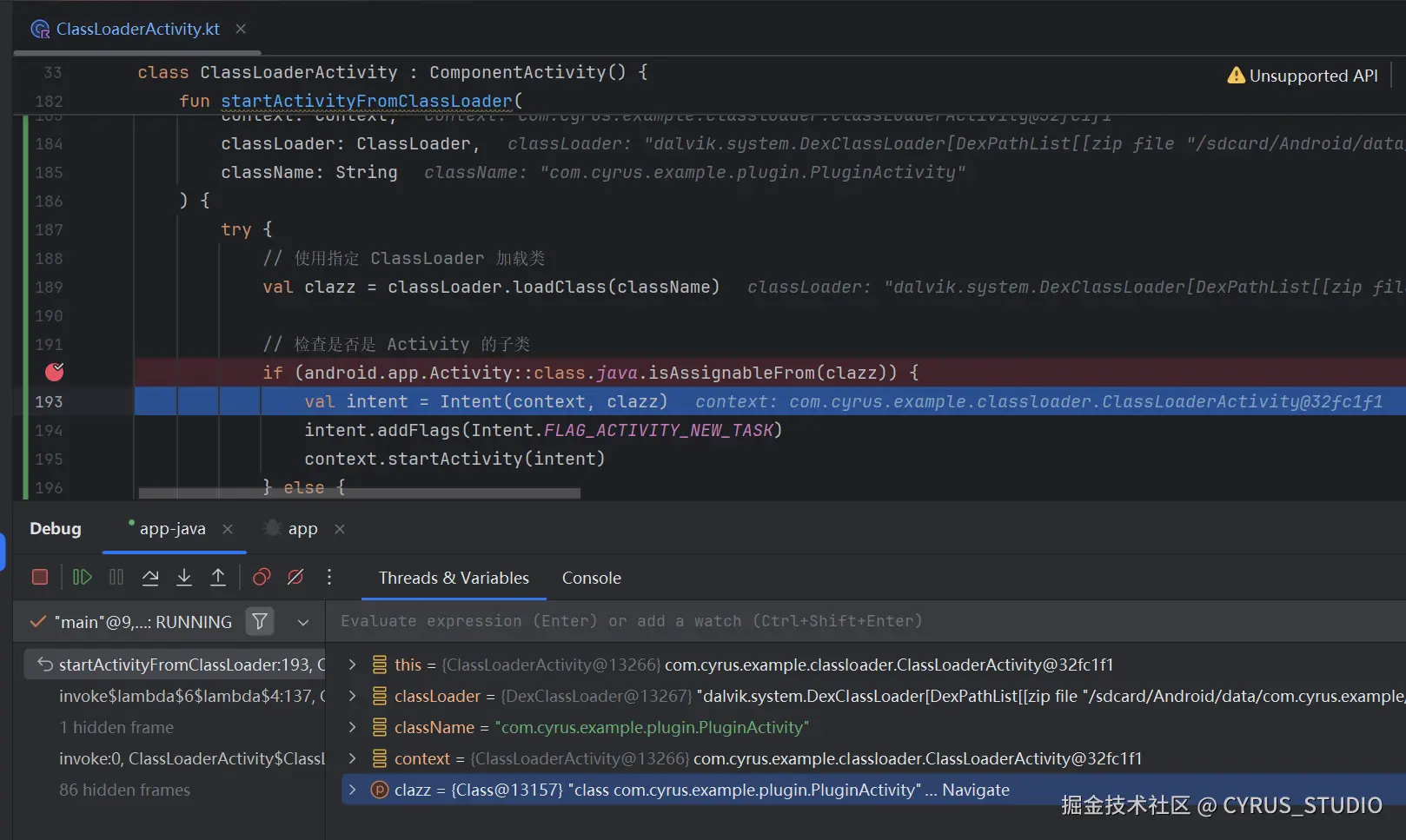Image resolution: width=1406 pixels, height=840 pixels.
Task: Toggle the breakpoint on line 192
Action: [54, 372]
